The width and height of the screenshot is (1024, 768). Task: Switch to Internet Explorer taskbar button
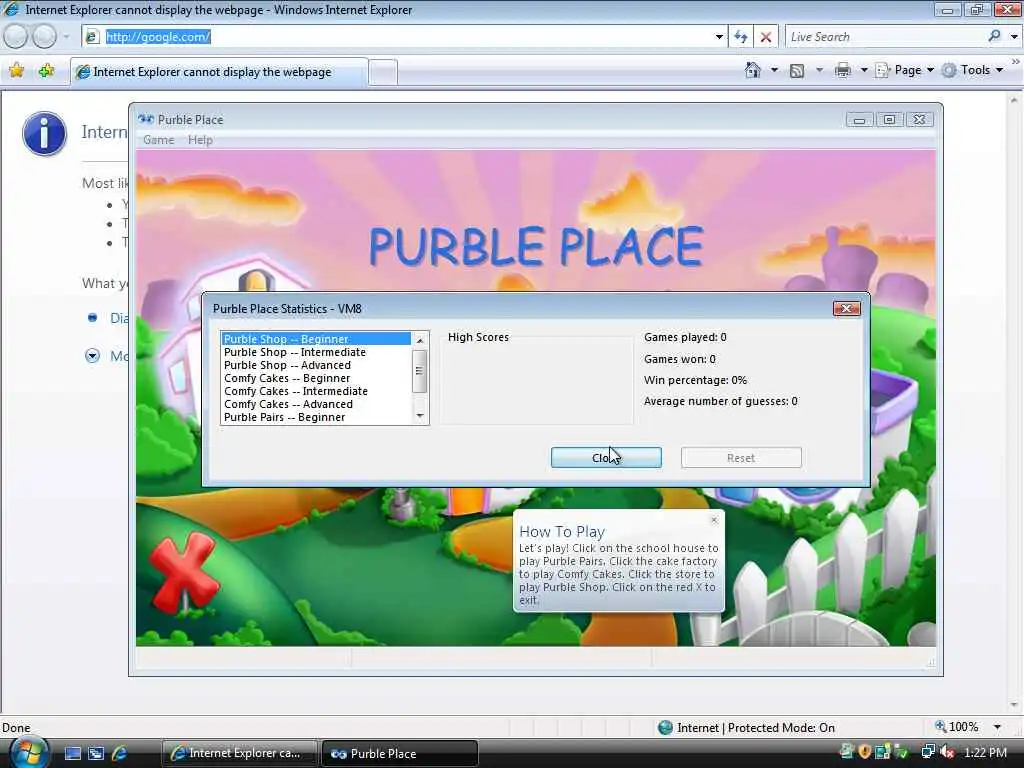(240, 754)
